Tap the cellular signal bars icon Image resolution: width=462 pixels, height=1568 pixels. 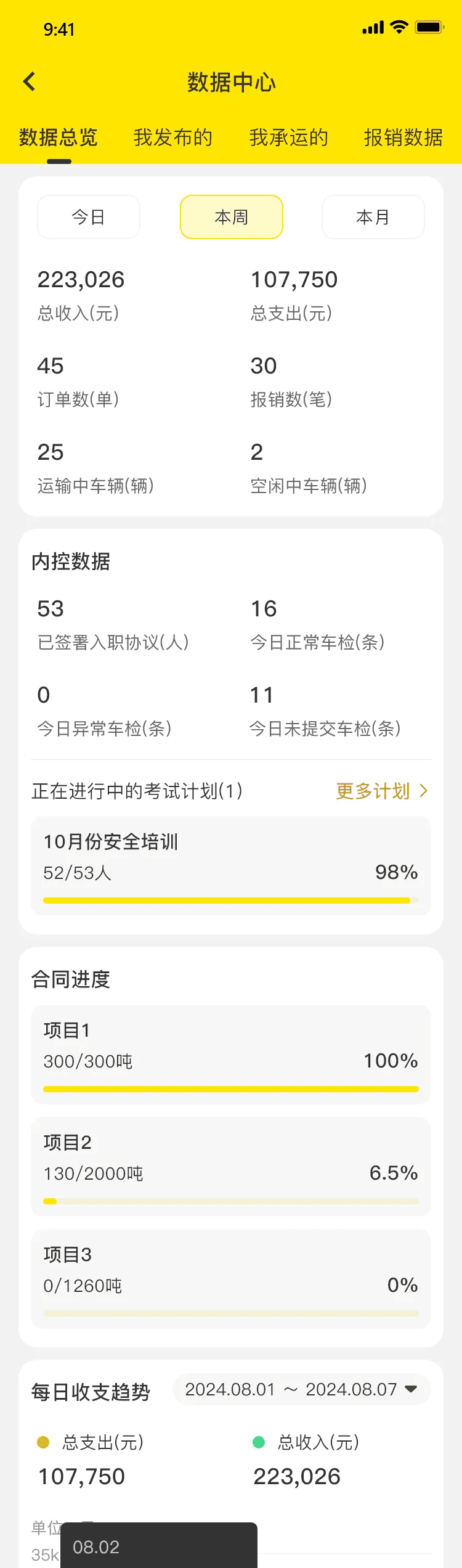(x=373, y=28)
